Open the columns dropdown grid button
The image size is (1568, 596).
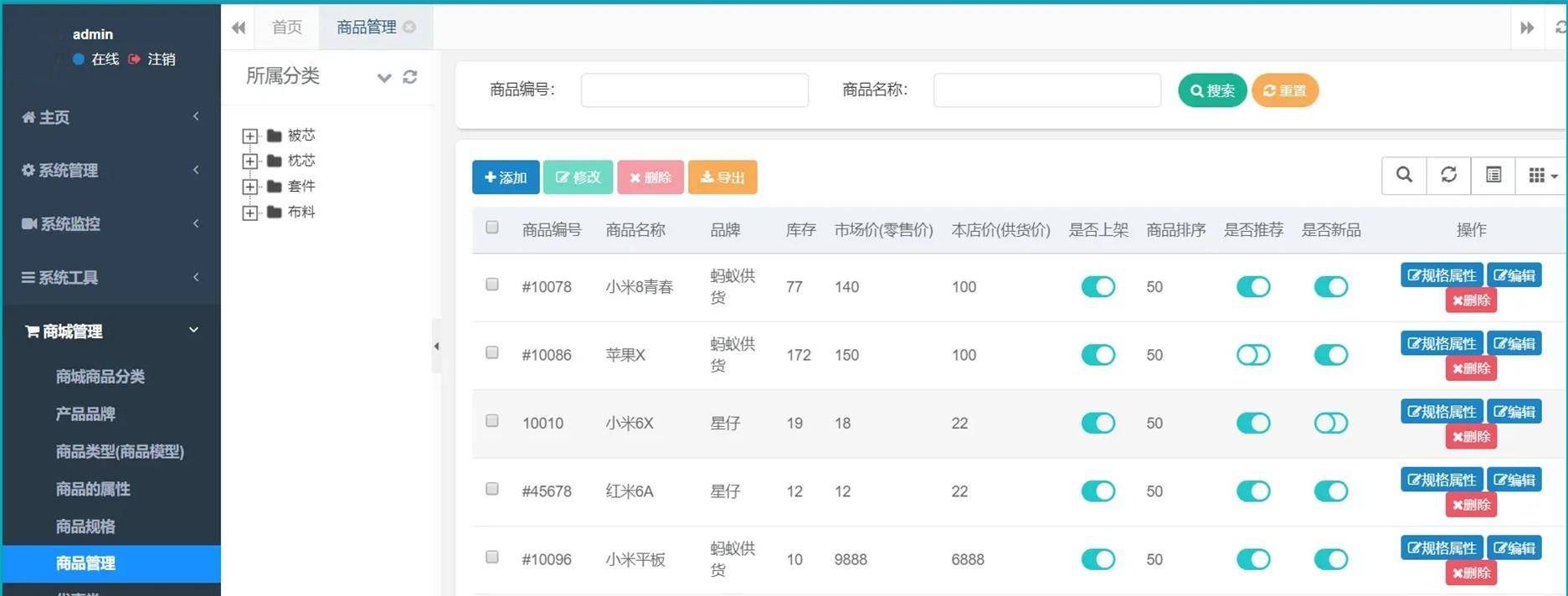click(x=1541, y=175)
